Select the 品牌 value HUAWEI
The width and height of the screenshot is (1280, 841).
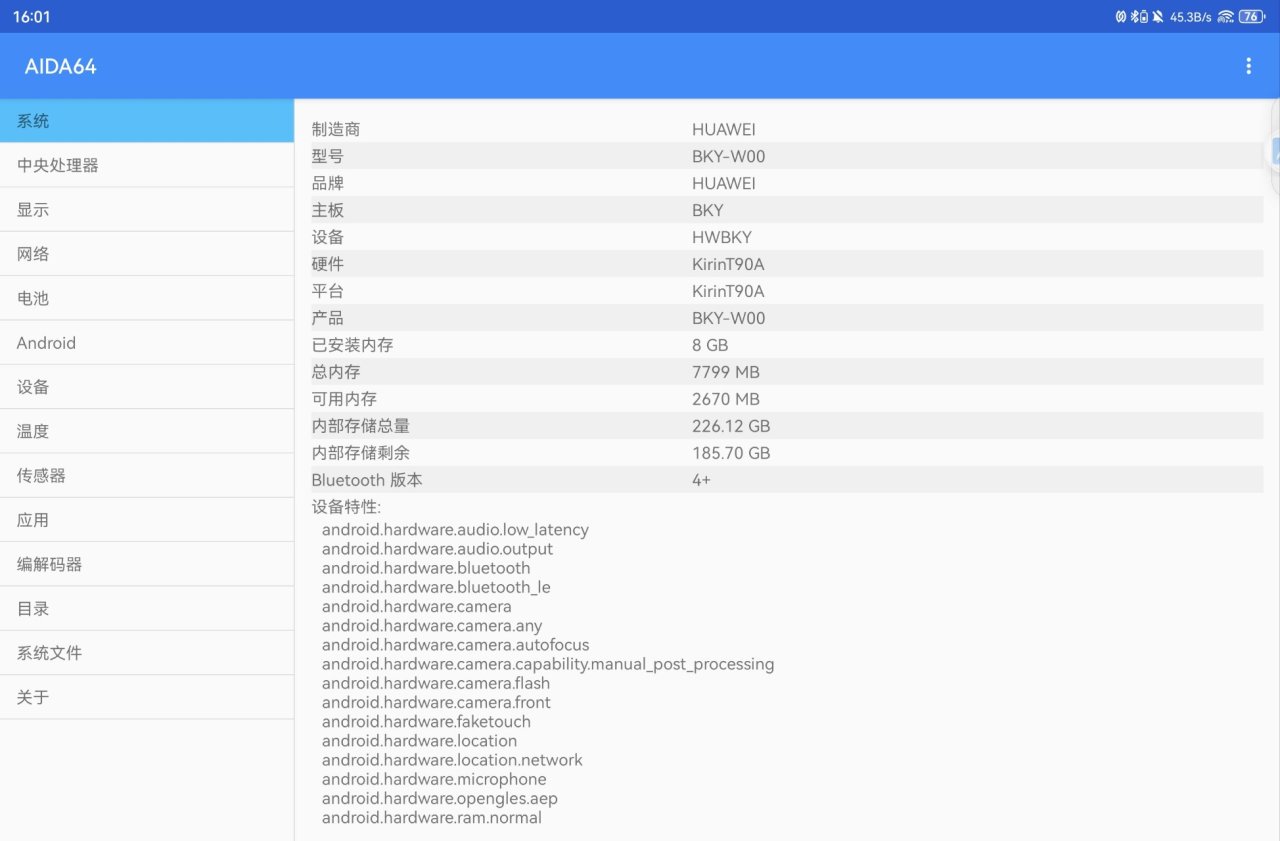click(724, 183)
